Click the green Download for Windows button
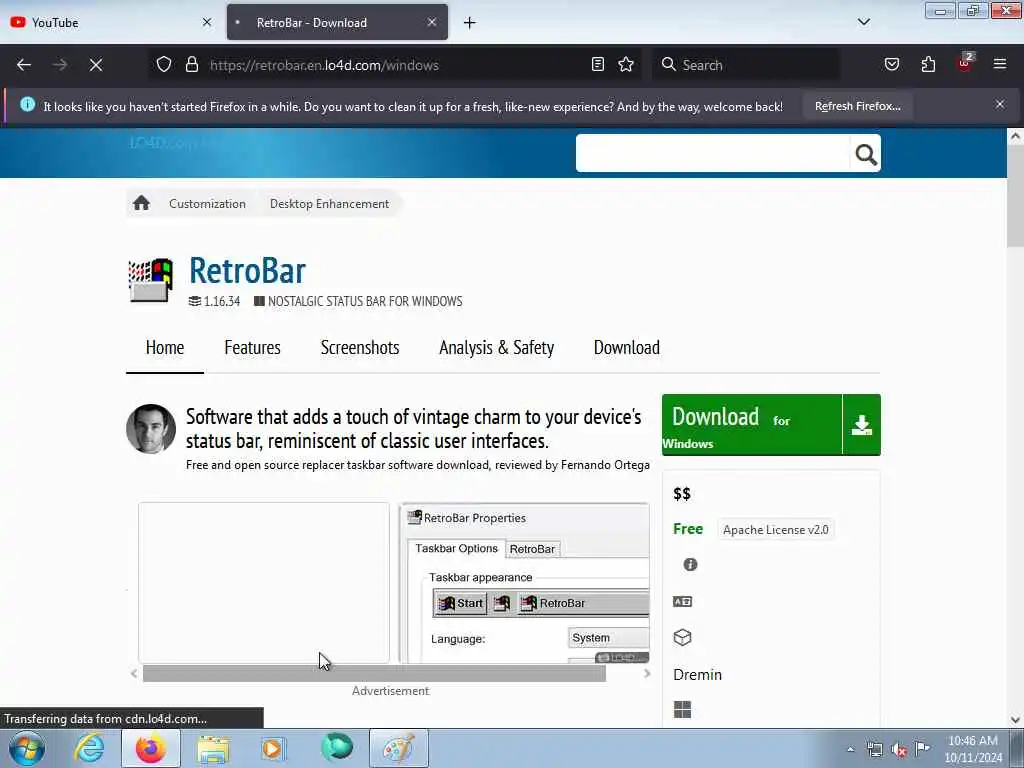This screenshot has height=768, width=1024. [x=752, y=425]
